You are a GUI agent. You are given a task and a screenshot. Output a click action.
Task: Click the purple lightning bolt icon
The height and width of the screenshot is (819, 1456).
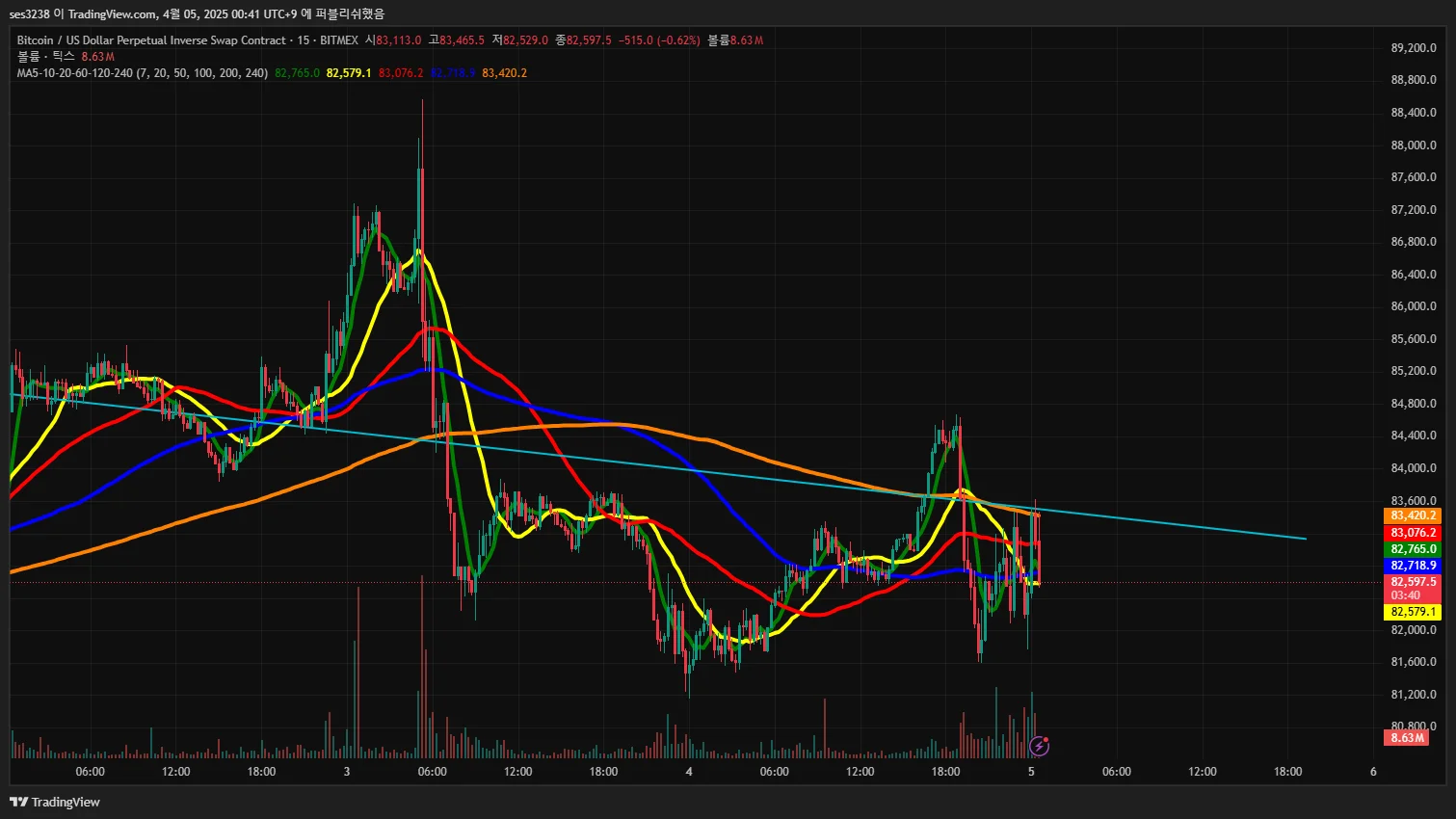tap(1040, 746)
